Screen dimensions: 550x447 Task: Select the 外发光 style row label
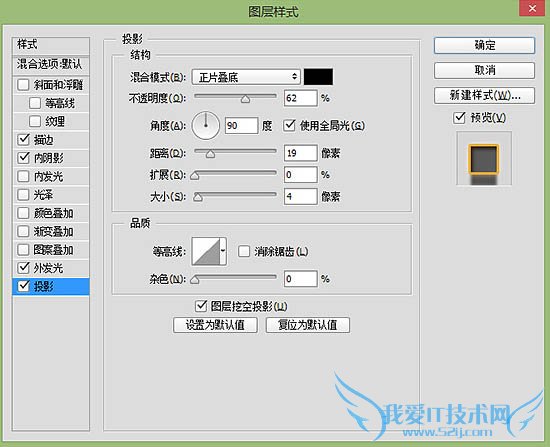click(x=48, y=268)
